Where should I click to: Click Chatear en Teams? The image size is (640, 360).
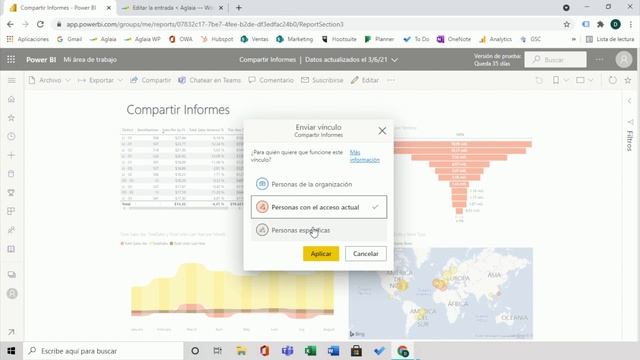pyautogui.click(x=209, y=80)
